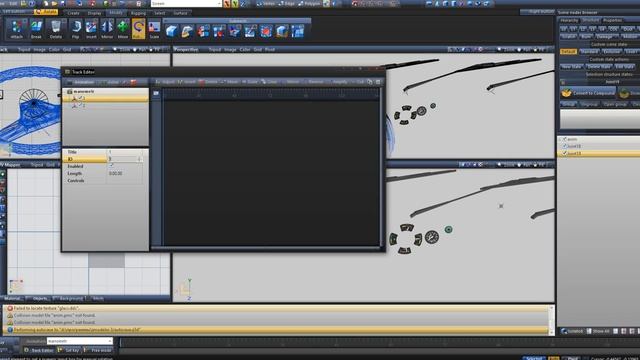Click the Open file folder icon
Screen dimensions: 640x360
click(54, 3)
